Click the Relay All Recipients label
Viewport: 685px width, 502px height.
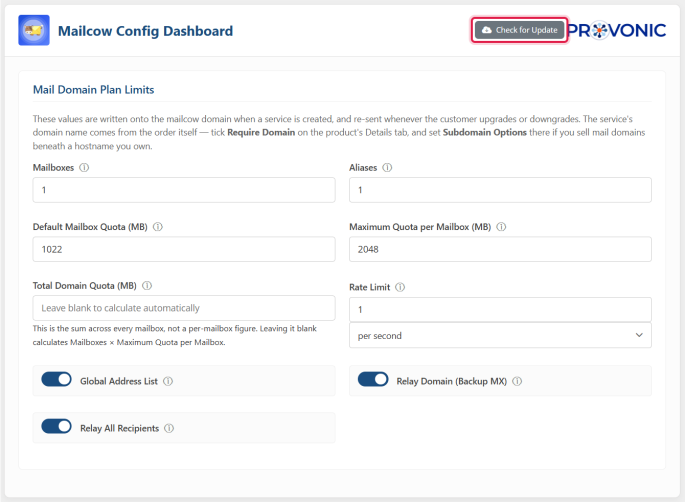click(119, 428)
